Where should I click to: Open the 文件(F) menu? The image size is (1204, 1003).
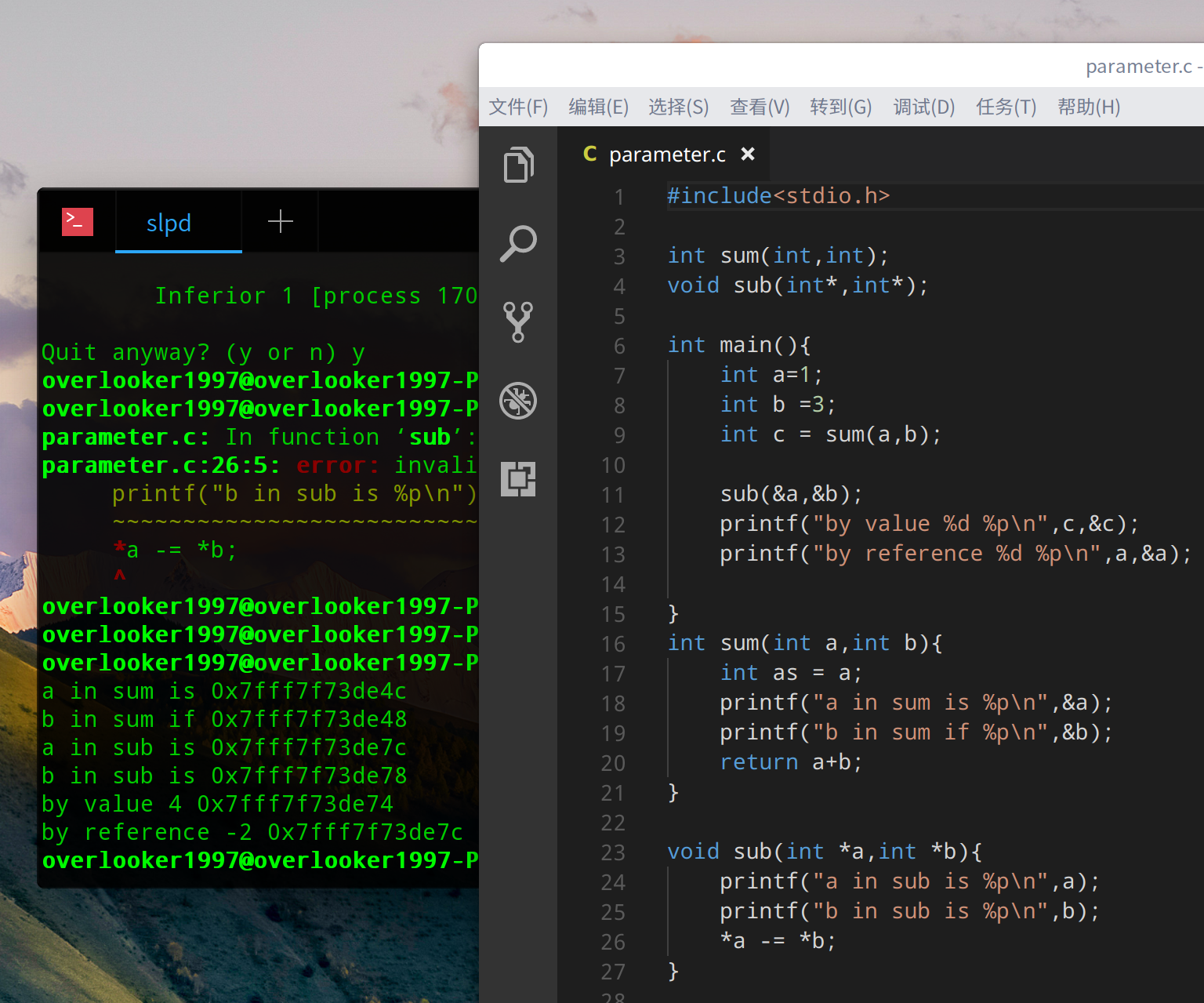(x=518, y=107)
